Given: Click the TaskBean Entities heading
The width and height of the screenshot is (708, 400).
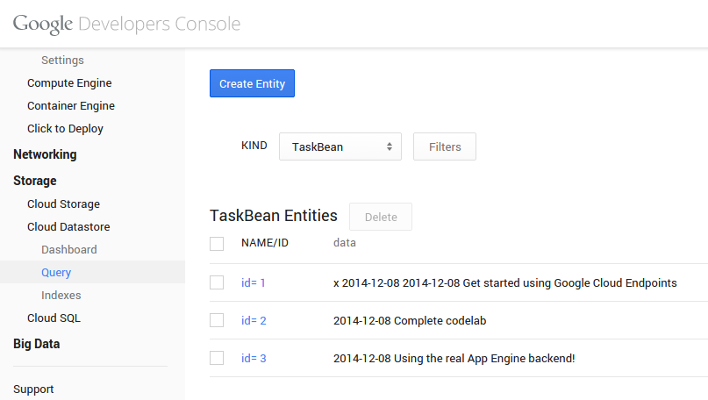Looking at the screenshot, I should [x=274, y=216].
